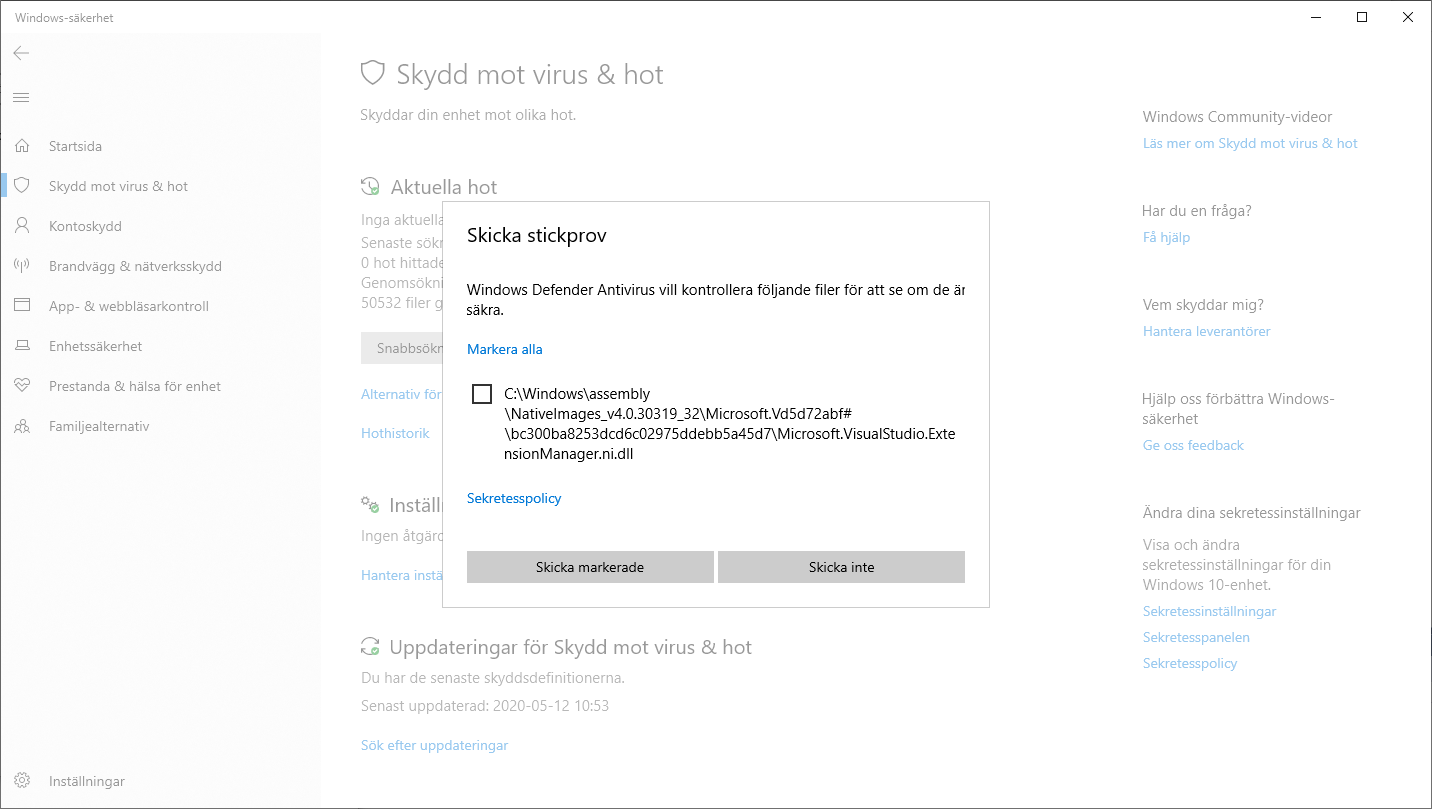This screenshot has width=1432, height=809.
Task: Click the Markera alla link
Action: (x=504, y=349)
